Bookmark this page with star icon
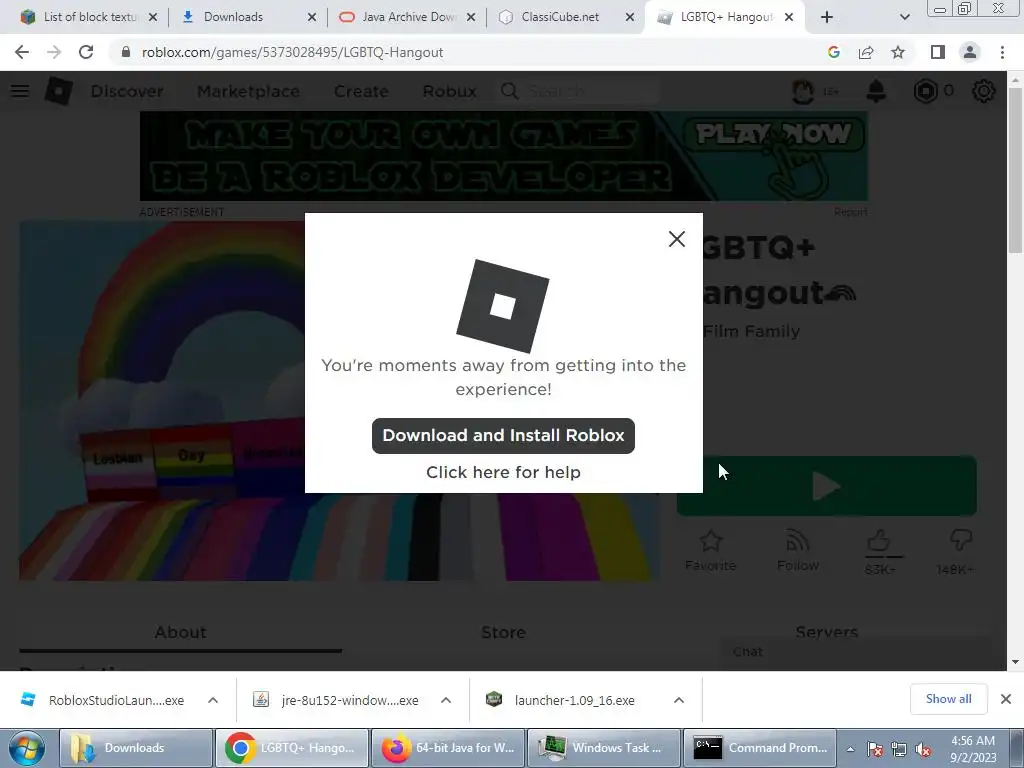The width and height of the screenshot is (1024, 768). 898,52
